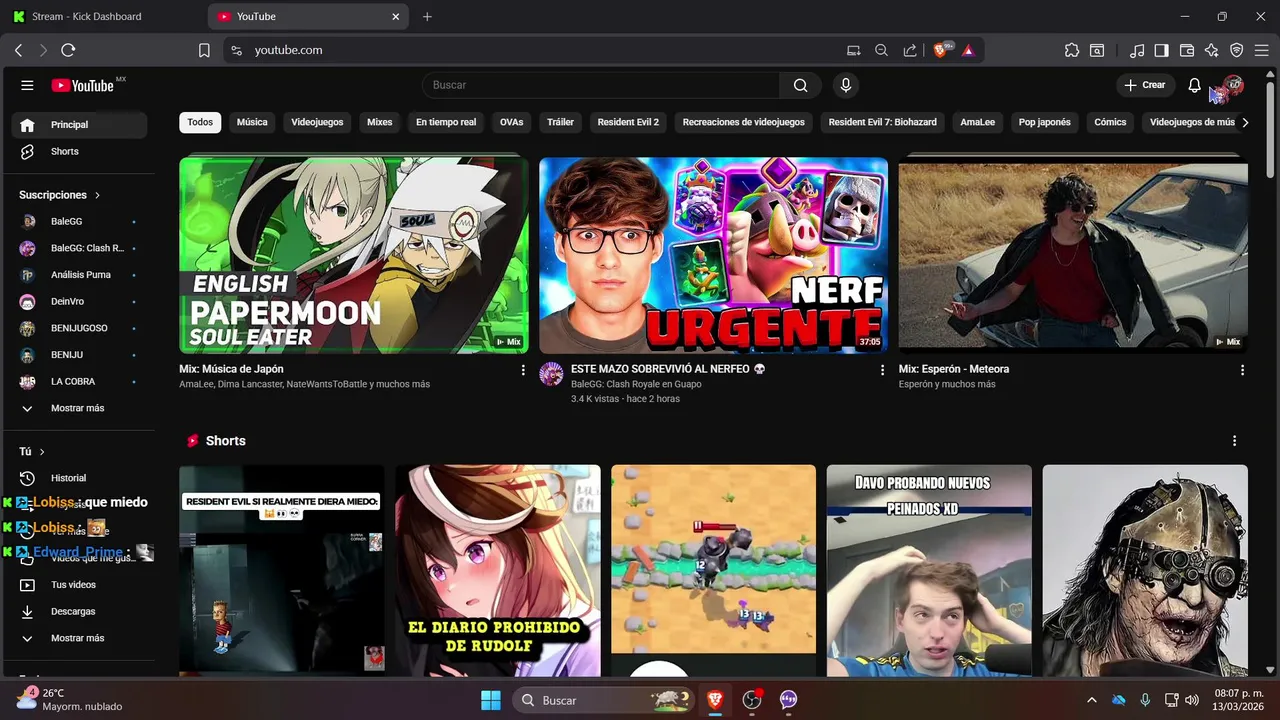The image size is (1280, 720).
Task: Select the Todos filter chip
Action: [200, 122]
